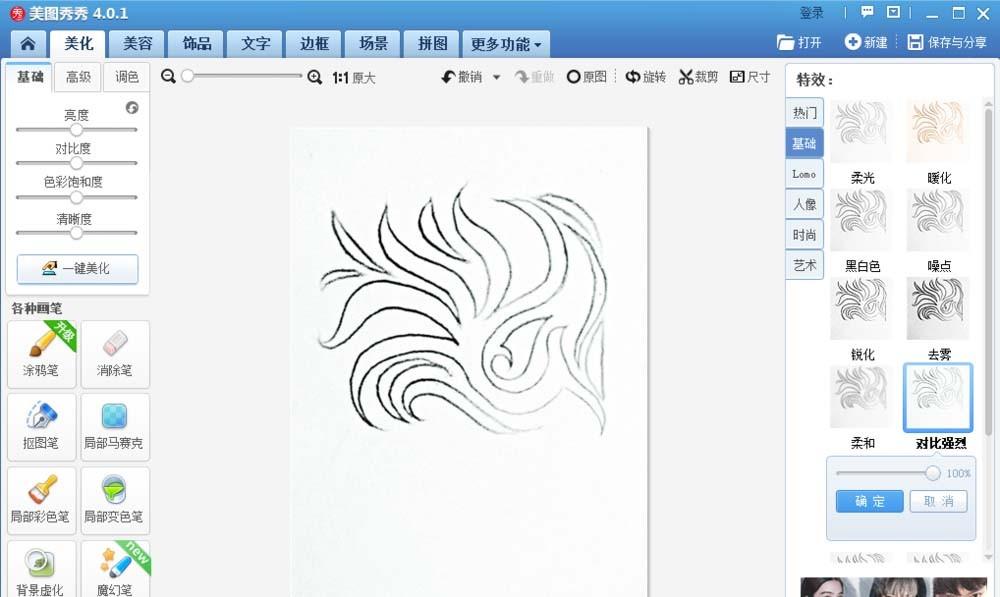Viewport: 1000px width, 597px height.
Task: Toggle 原图 original image view
Action: click(574, 77)
